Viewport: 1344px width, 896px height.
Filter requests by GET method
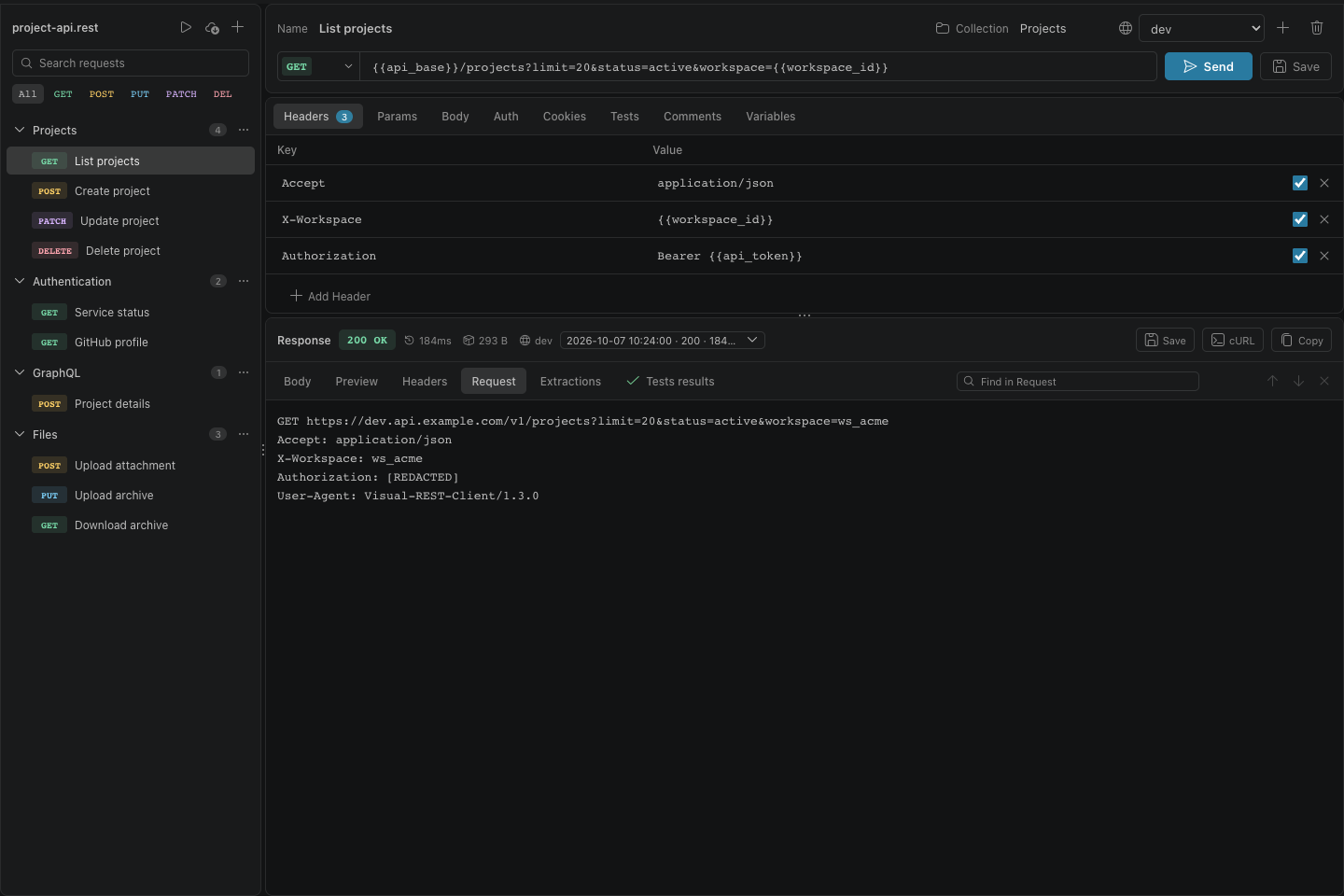(63, 93)
